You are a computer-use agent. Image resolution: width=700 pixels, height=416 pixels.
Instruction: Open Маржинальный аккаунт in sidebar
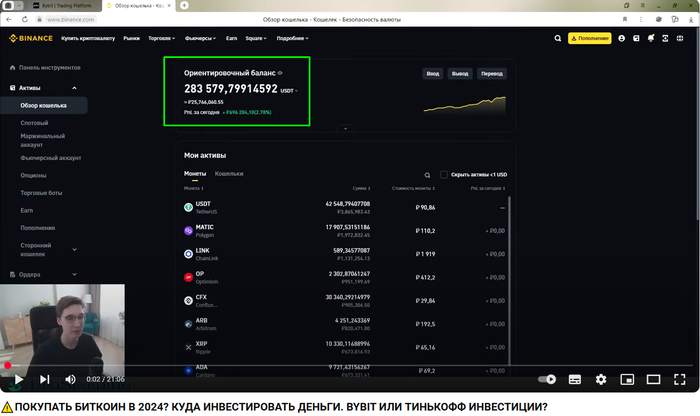click(x=42, y=140)
